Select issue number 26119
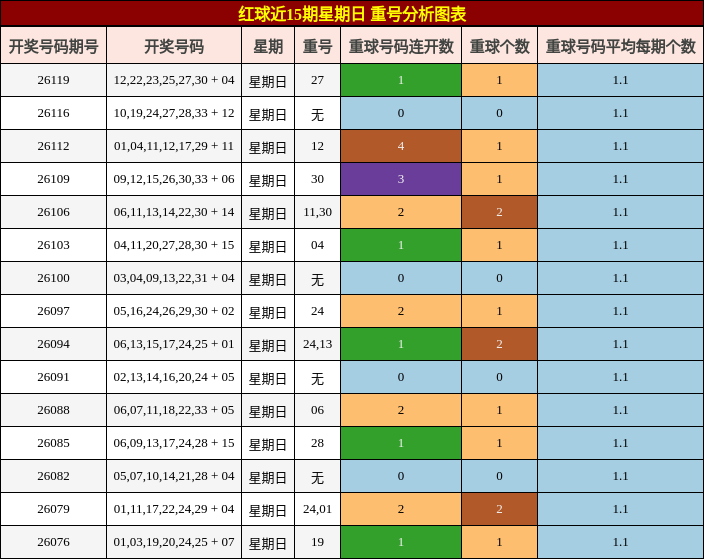Screen dimensions: 704x559 53,80
